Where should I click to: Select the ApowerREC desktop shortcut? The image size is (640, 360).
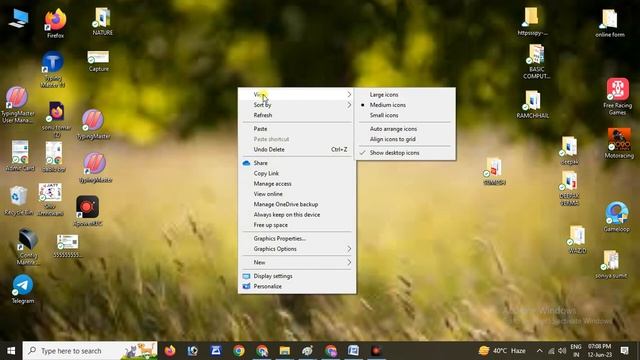87,210
